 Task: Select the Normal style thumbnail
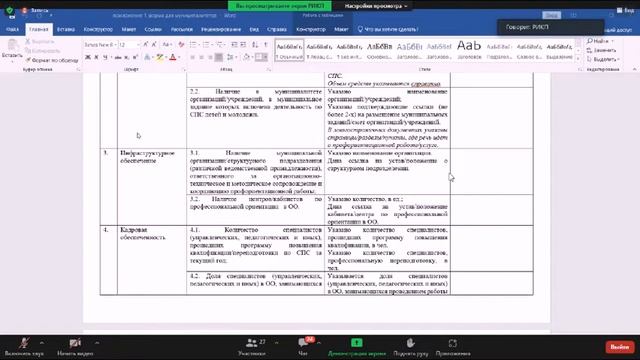tap(289, 50)
